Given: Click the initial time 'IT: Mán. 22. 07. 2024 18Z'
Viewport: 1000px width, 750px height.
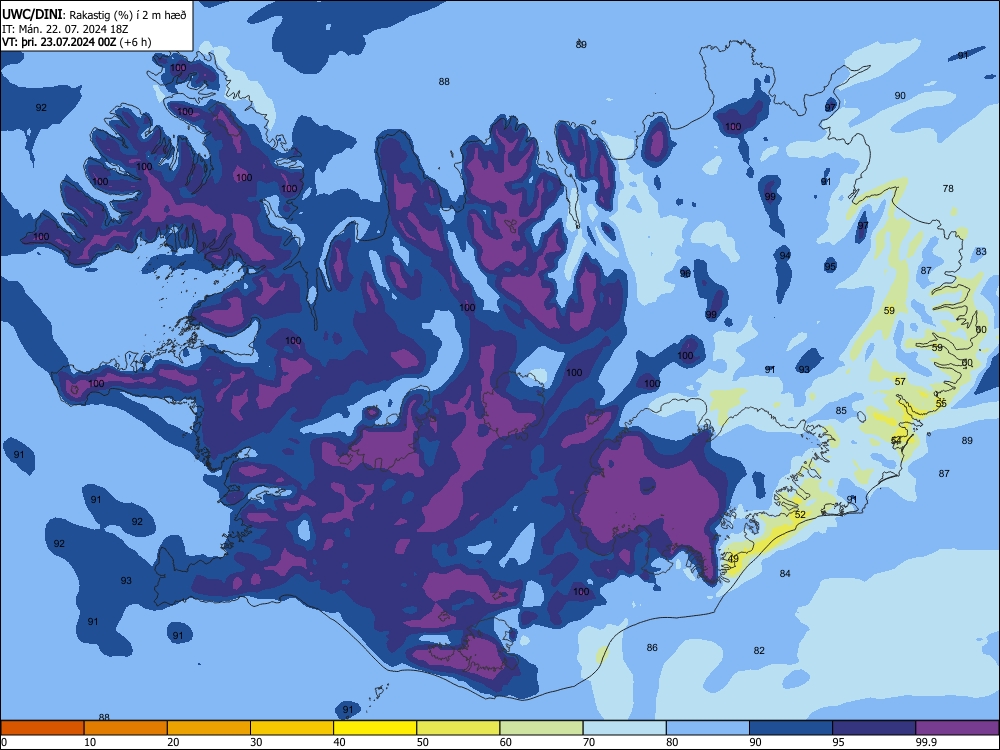Looking at the screenshot, I should tap(65, 29).
